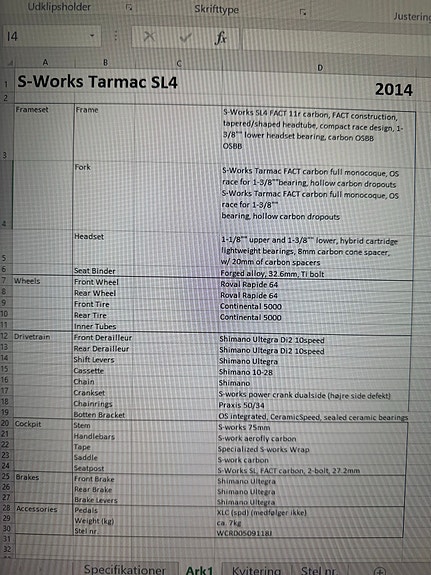Open the Stel nr. sheet tab
Screen dimensions: 431x575
coord(319,571)
